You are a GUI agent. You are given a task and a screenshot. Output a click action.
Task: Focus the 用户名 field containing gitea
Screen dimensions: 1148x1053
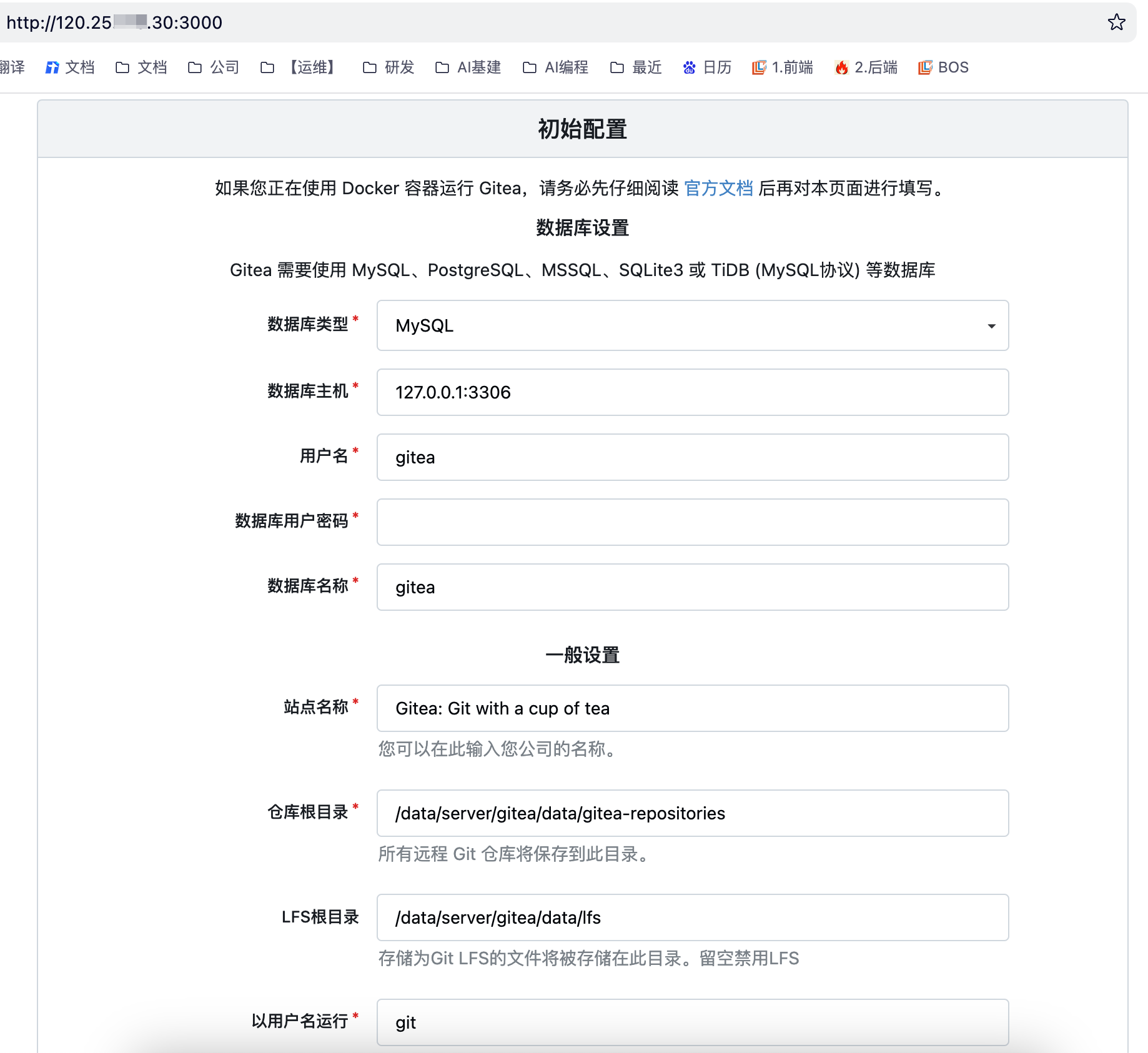tap(692, 457)
